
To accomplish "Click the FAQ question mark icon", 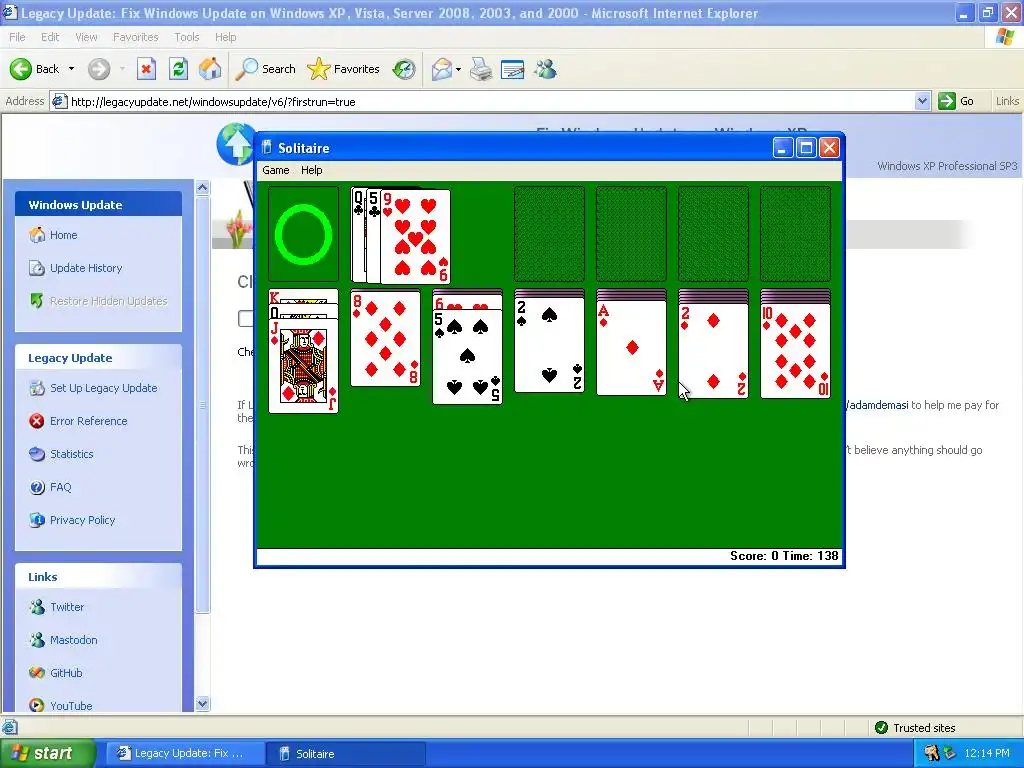I will (x=37, y=487).
